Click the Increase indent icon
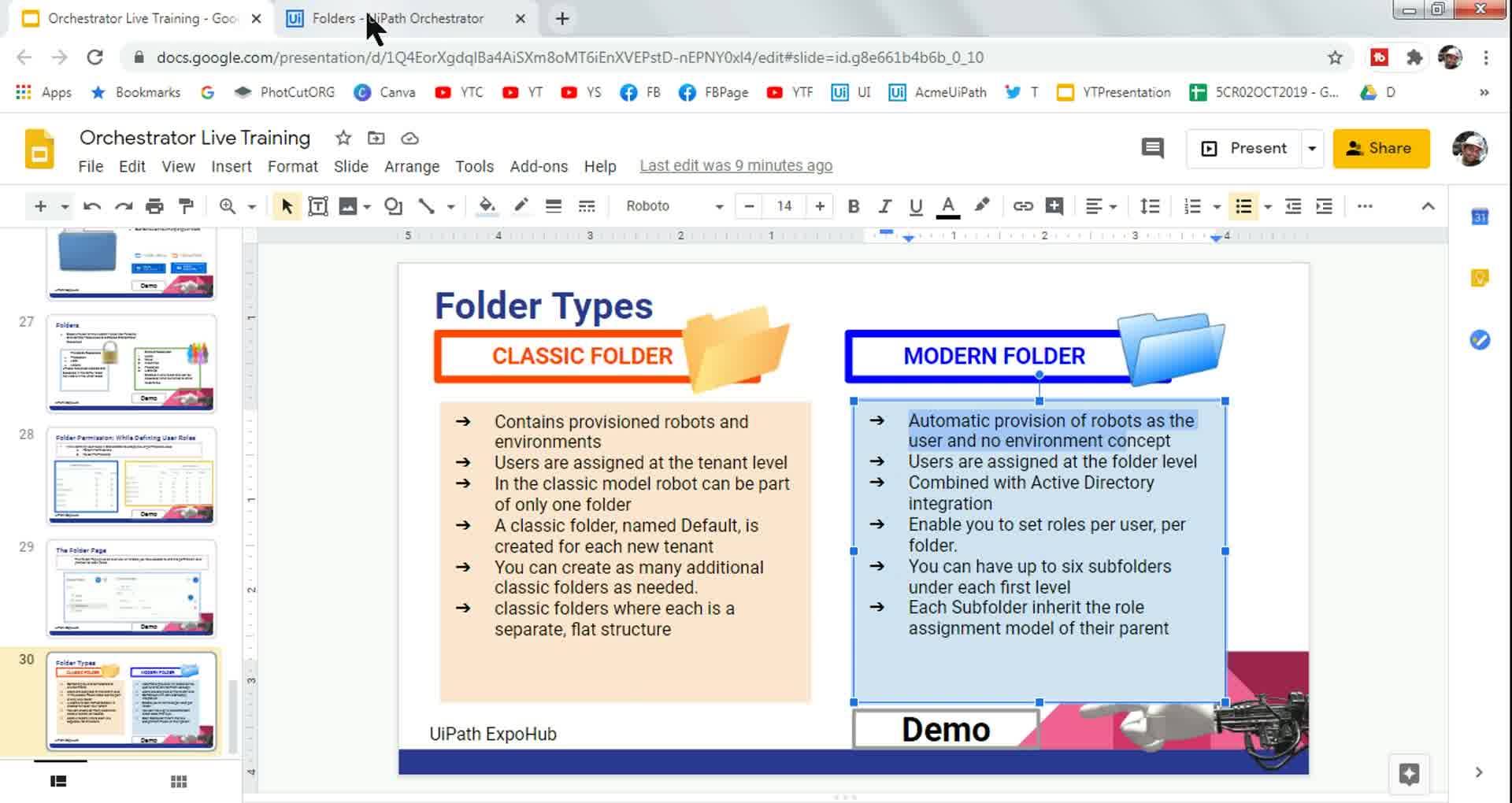Screen dimensions: 1512x803 point(1325,206)
